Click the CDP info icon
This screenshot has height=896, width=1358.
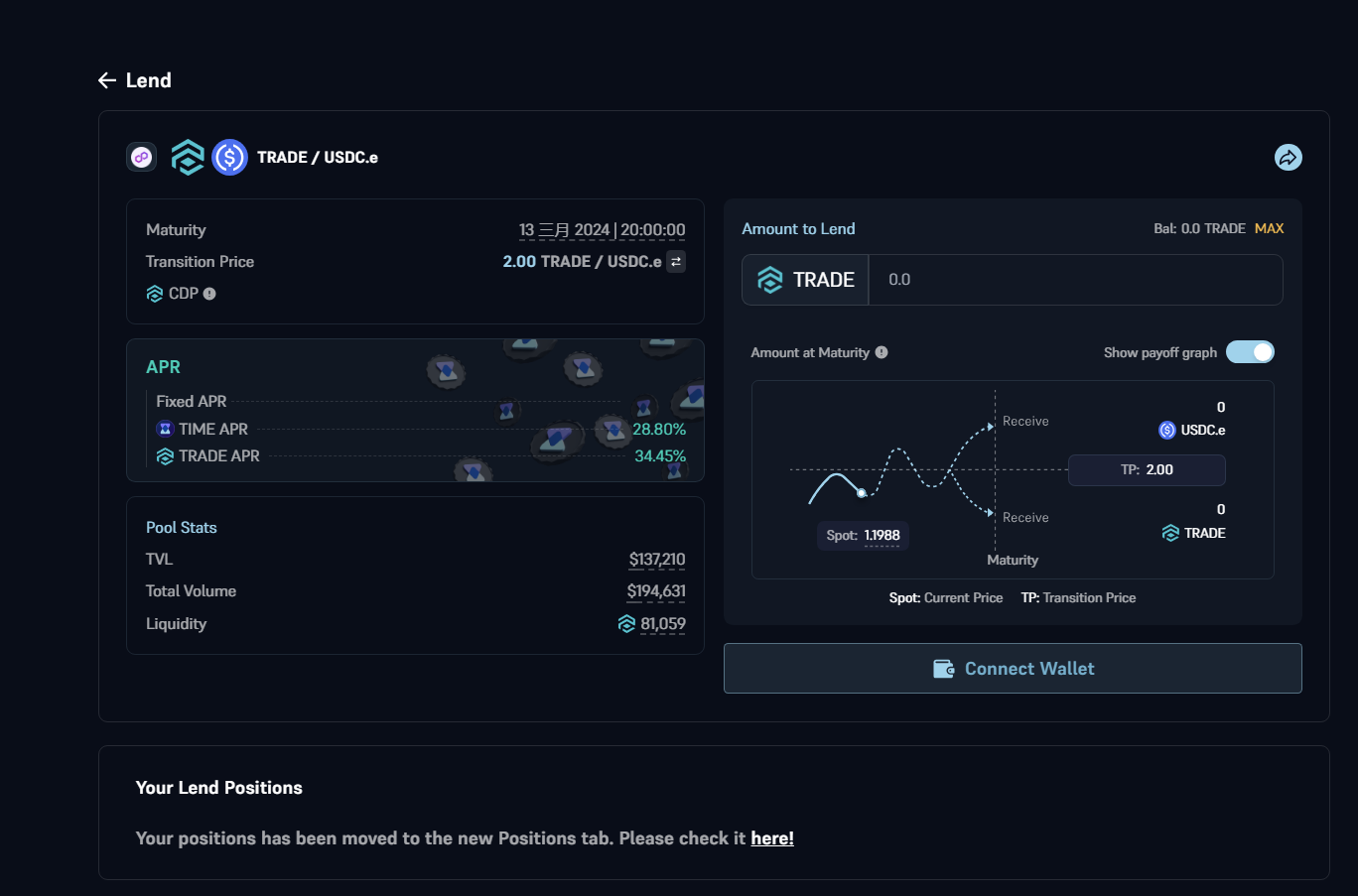tap(209, 294)
